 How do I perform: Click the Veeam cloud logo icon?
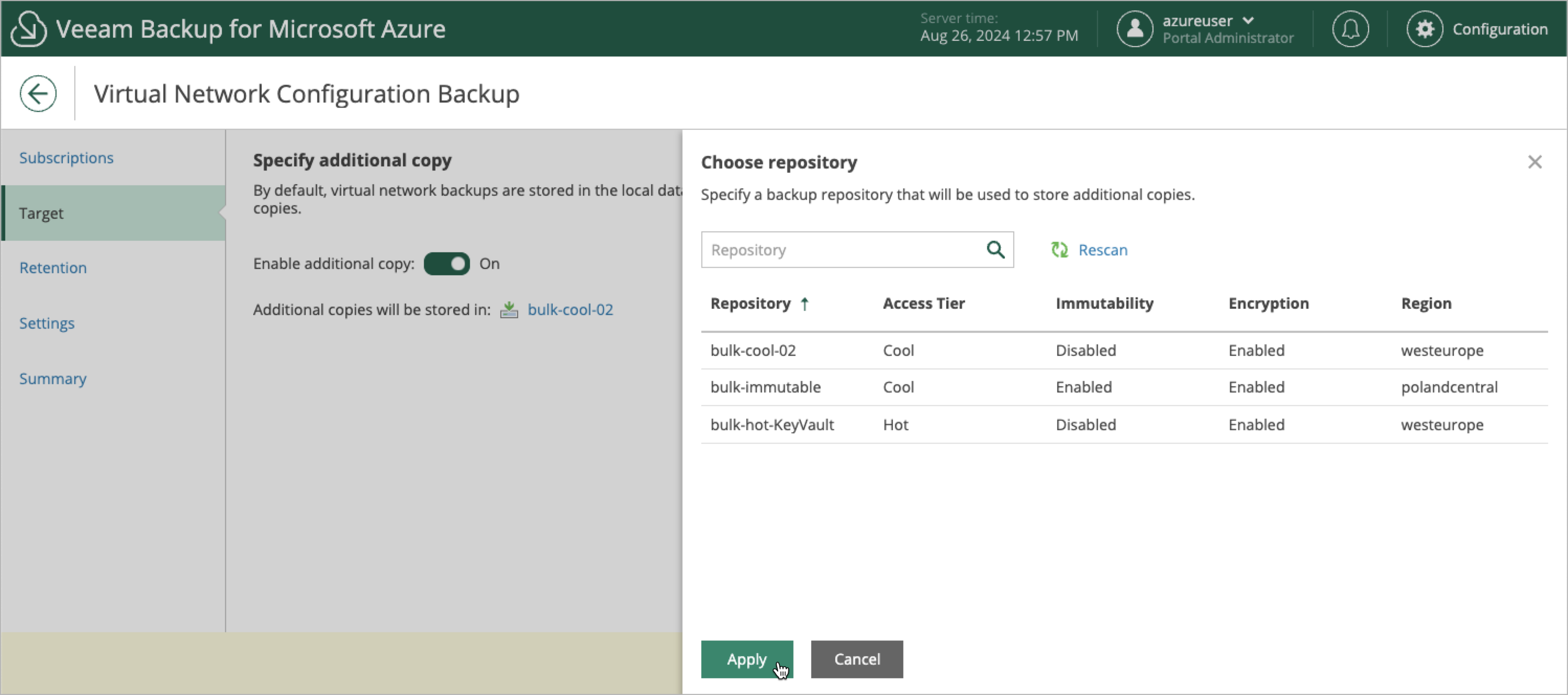pyautogui.click(x=29, y=29)
